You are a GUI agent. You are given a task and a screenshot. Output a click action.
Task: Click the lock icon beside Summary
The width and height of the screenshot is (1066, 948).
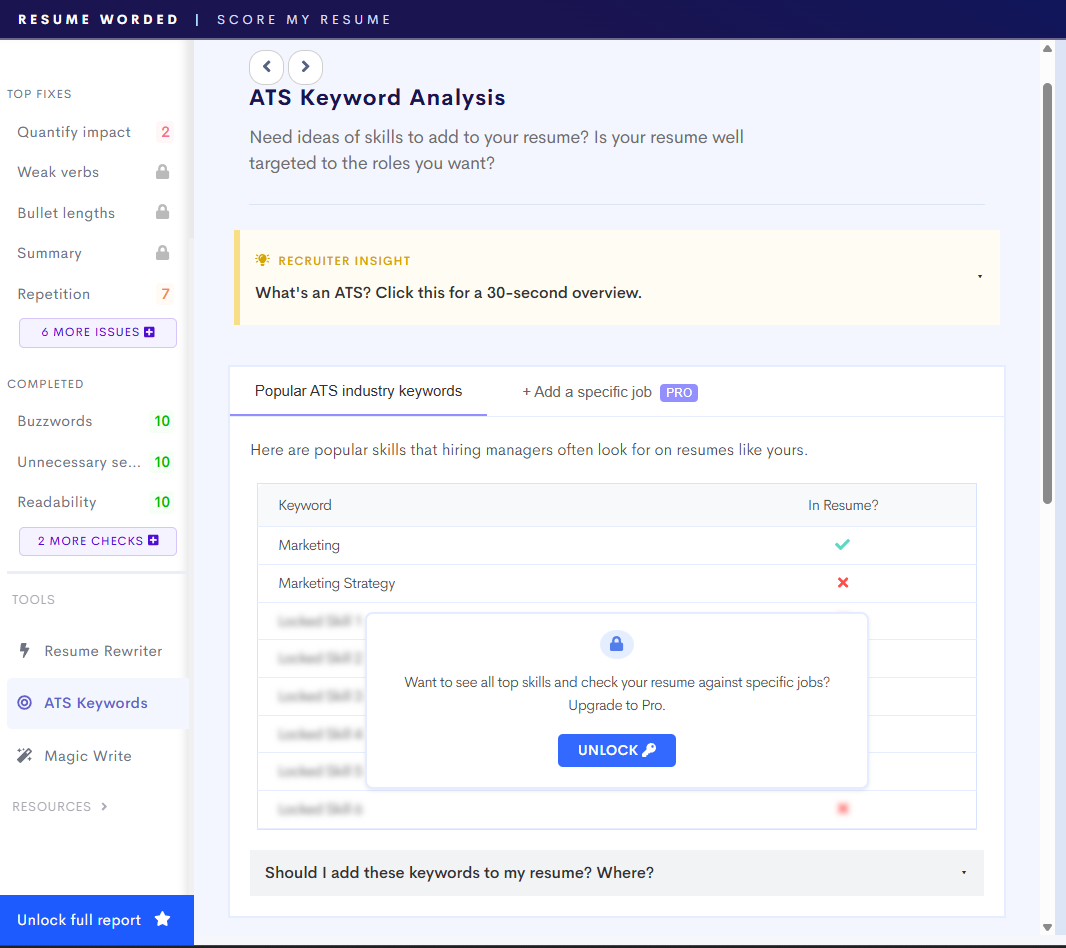pyautogui.click(x=162, y=253)
